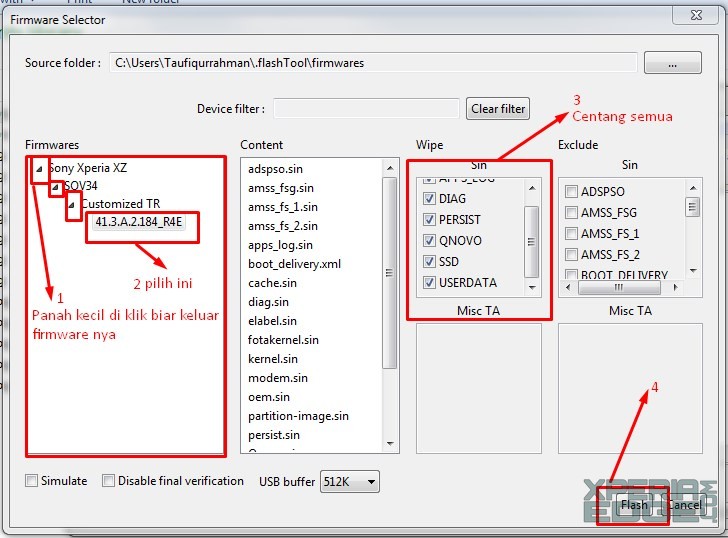The height and width of the screenshot is (538, 728).
Task: Select modem.sin in Content list
Action: pyautogui.click(x=278, y=378)
